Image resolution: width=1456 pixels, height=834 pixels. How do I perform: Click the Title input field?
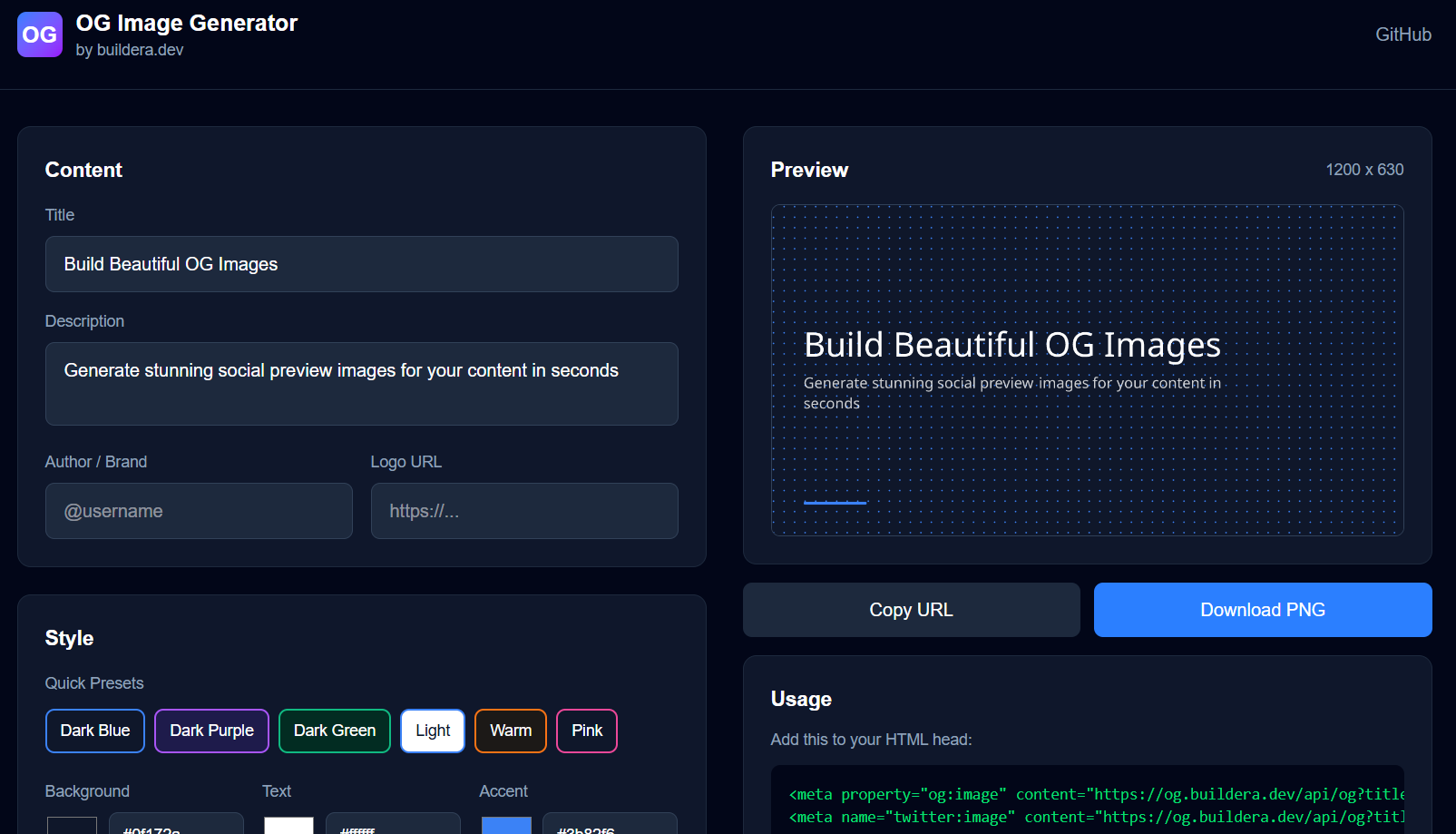click(361, 264)
